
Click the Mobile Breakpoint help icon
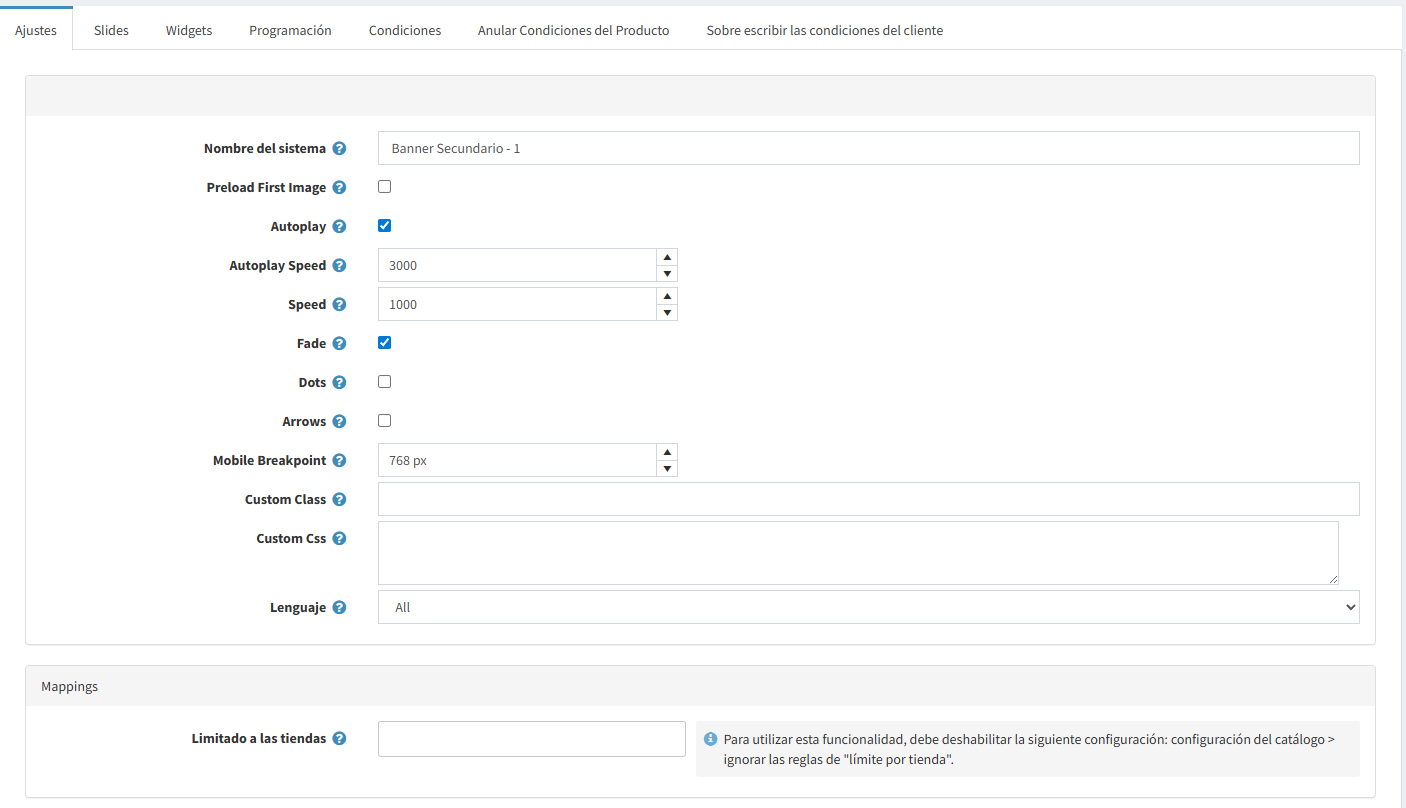pyautogui.click(x=339, y=461)
